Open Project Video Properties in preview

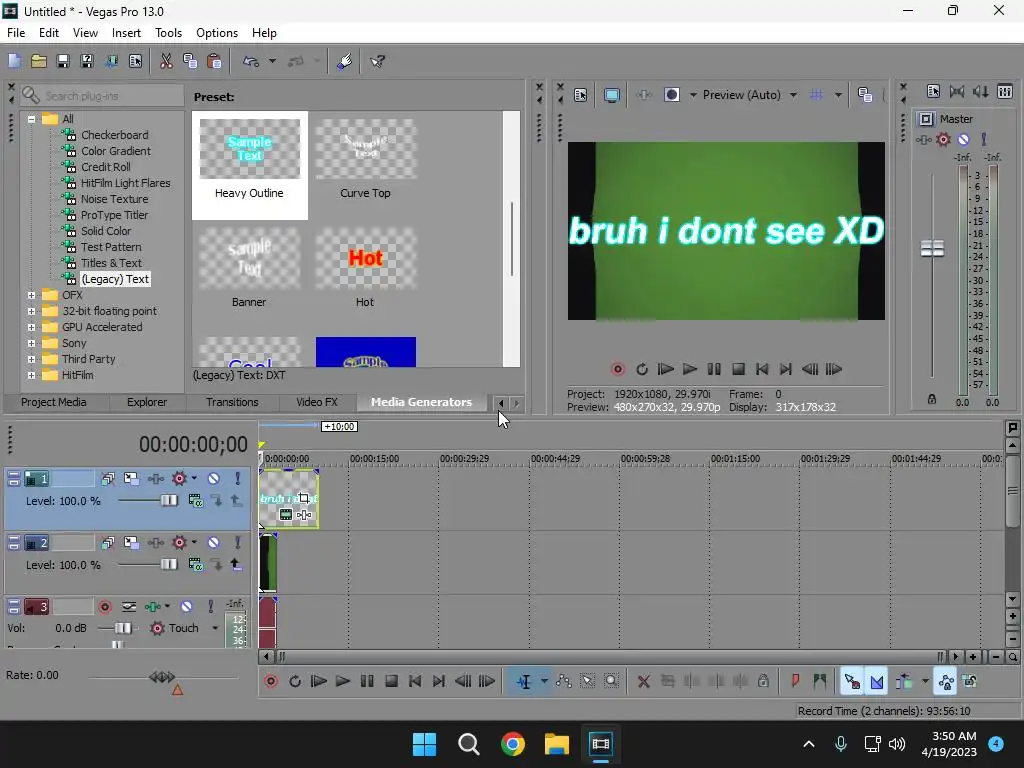581,95
